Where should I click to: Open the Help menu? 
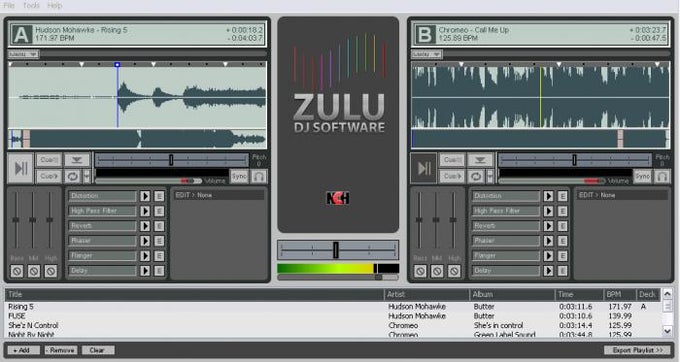pos(55,5)
